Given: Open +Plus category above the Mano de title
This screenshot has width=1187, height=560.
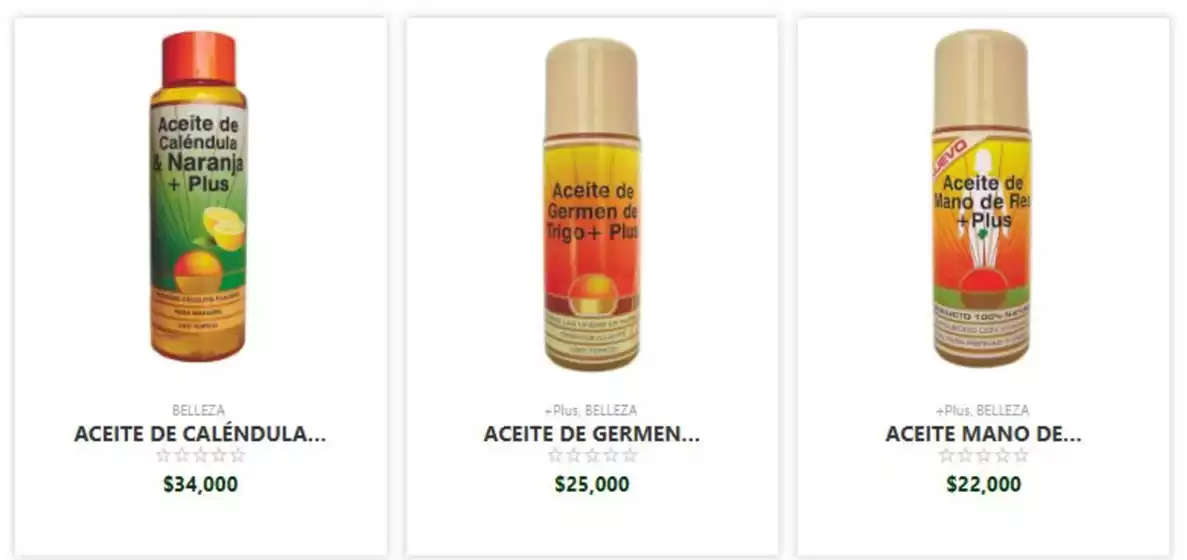Looking at the screenshot, I should point(952,410).
